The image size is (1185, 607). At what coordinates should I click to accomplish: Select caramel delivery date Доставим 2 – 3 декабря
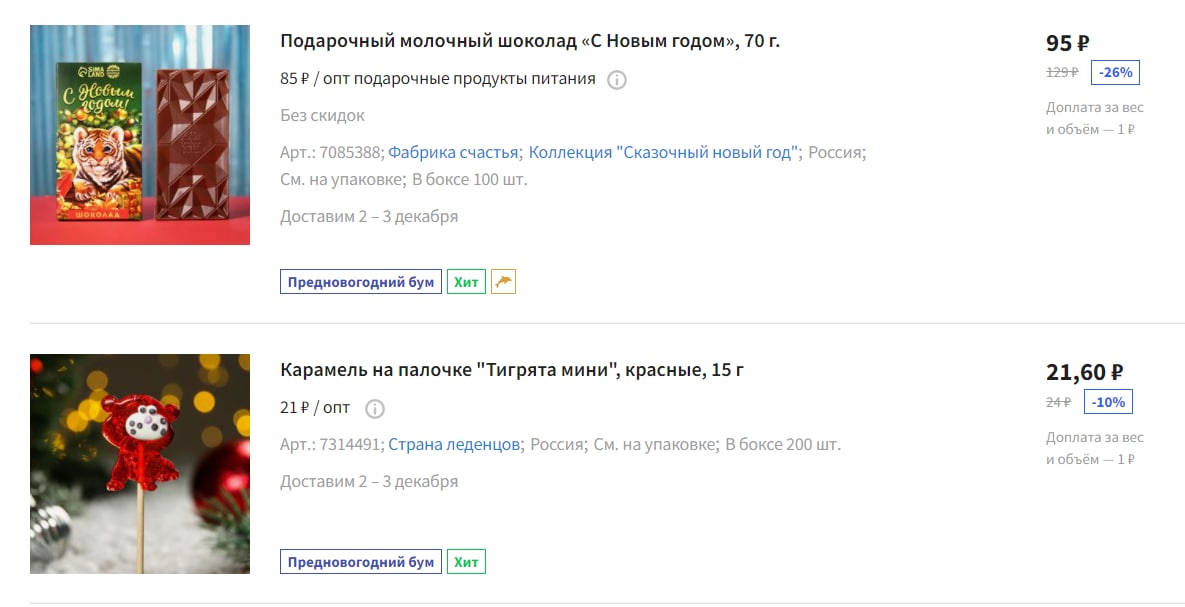pyautogui.click(x=369, y=482)
